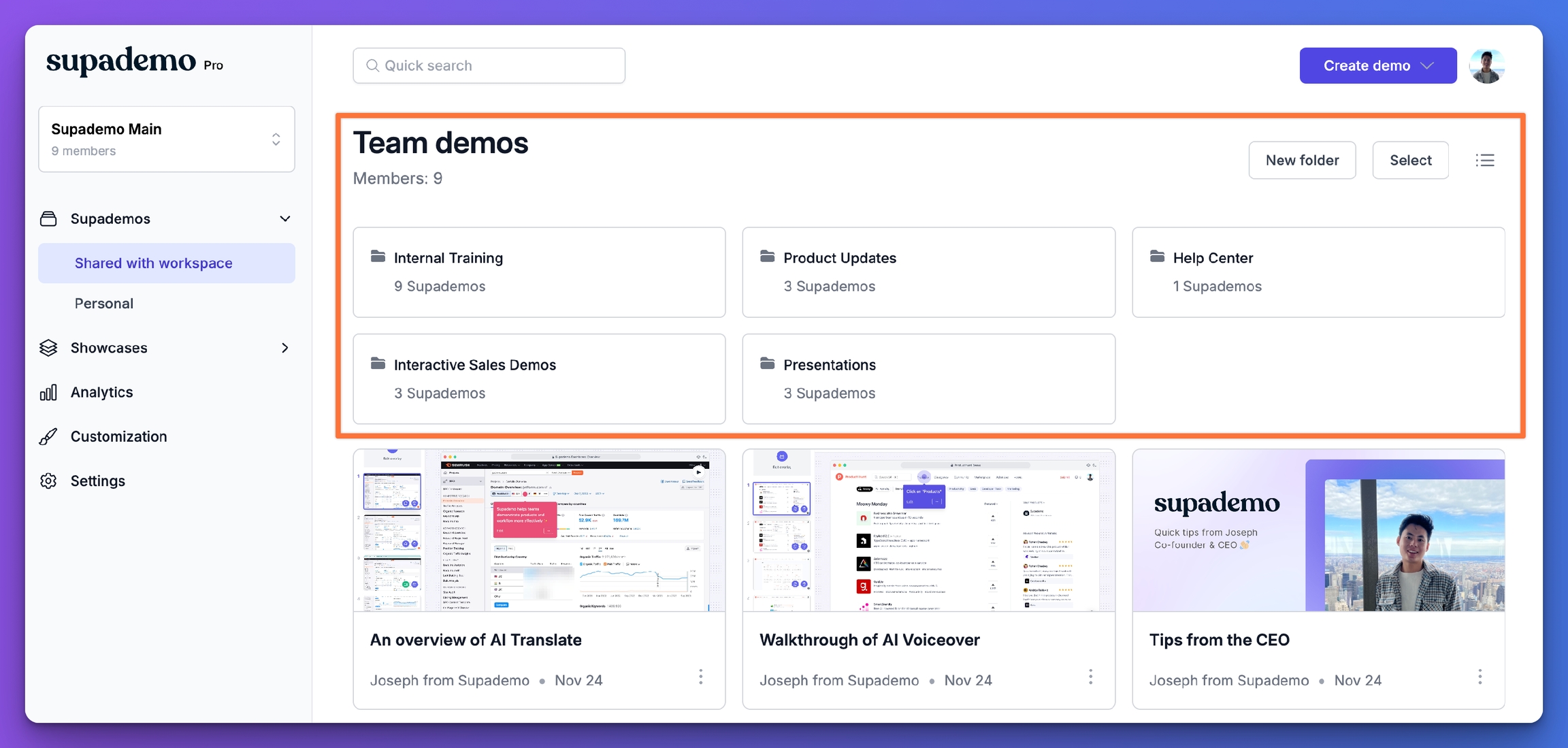This screenshot has width=1568, height=748.
Task: Click the Analytics bar chart icon
Action: pyautogui.click(x=48, y=393)
